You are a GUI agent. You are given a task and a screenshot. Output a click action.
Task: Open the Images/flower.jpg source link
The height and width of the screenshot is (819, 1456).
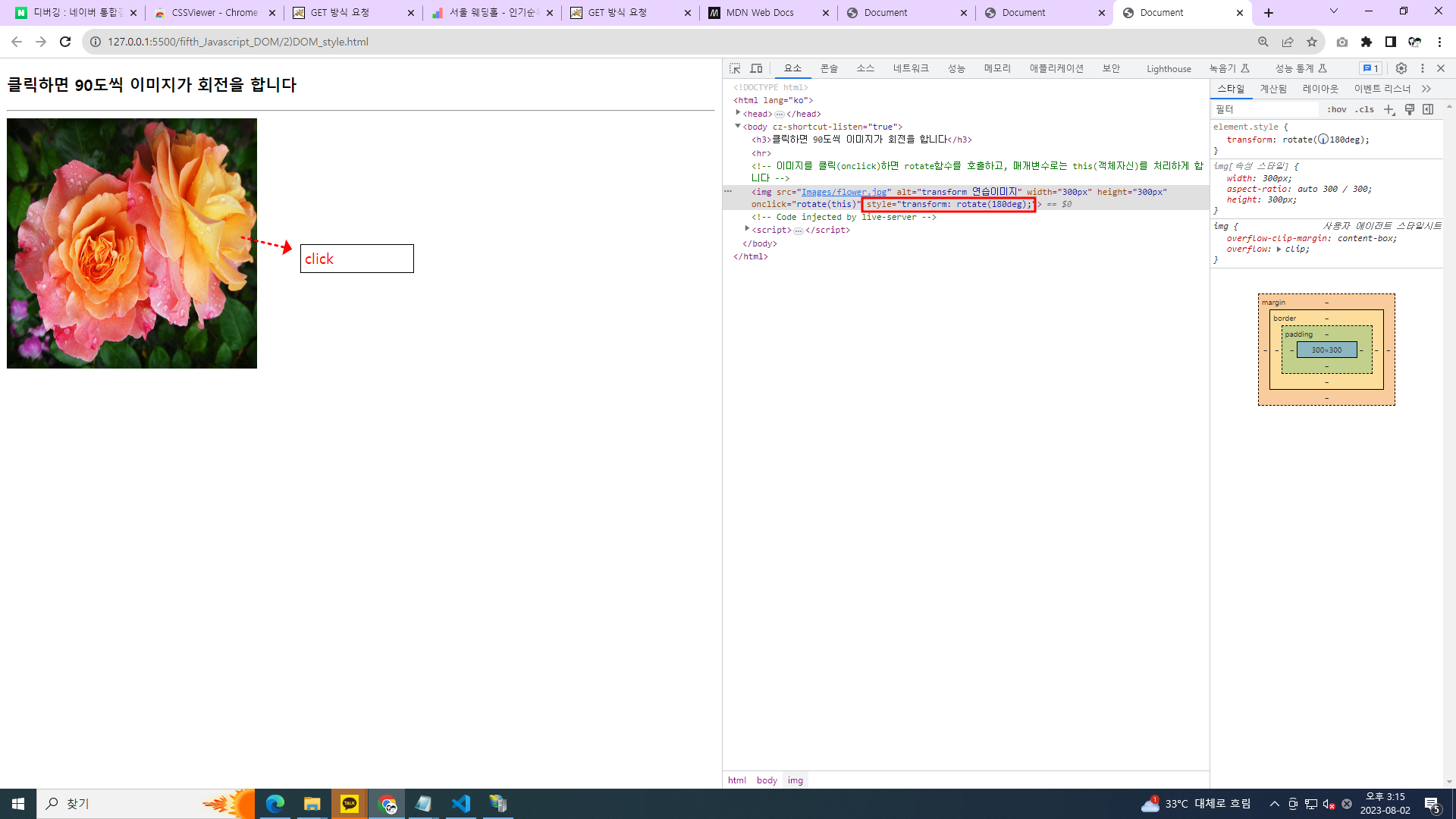point(843,192)
